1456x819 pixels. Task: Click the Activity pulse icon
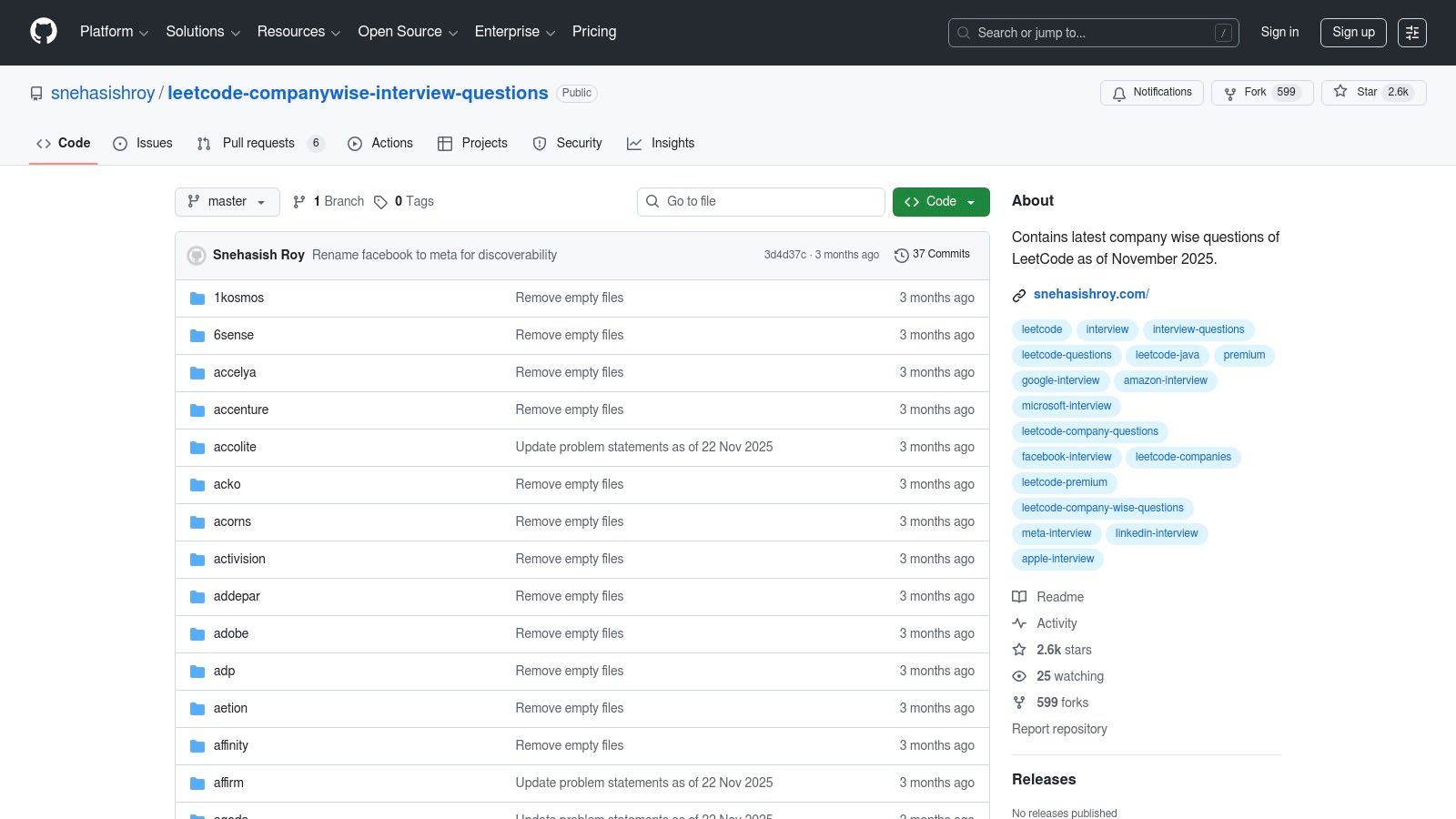[1019, 623]
